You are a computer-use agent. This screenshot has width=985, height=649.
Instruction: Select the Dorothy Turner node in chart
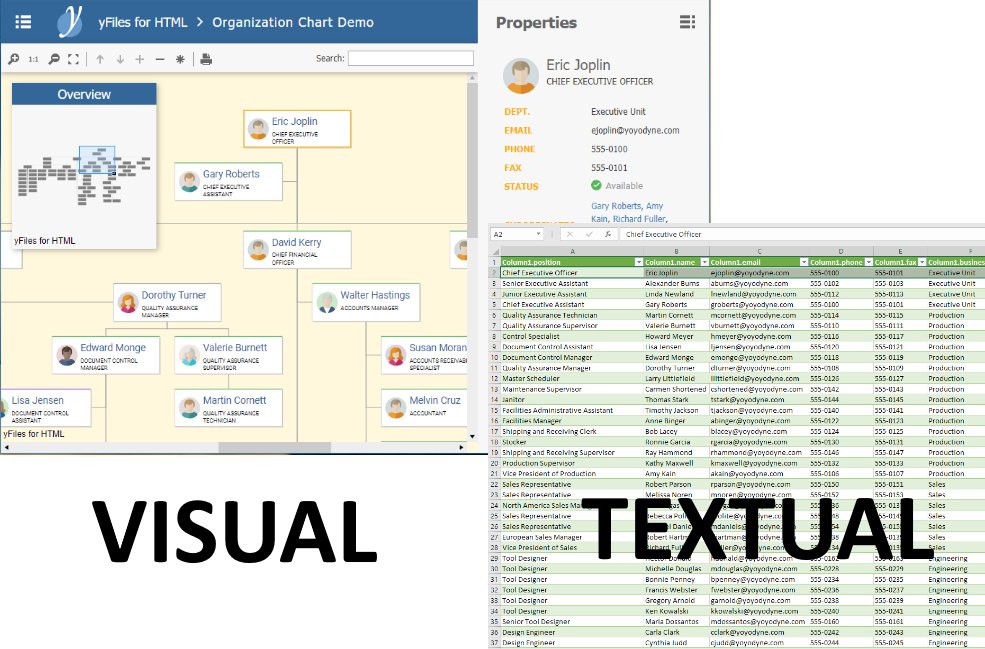coord(167,302)
